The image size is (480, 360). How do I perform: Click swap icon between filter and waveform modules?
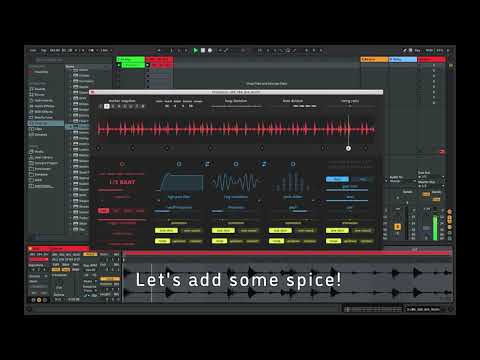click(207, 164)
